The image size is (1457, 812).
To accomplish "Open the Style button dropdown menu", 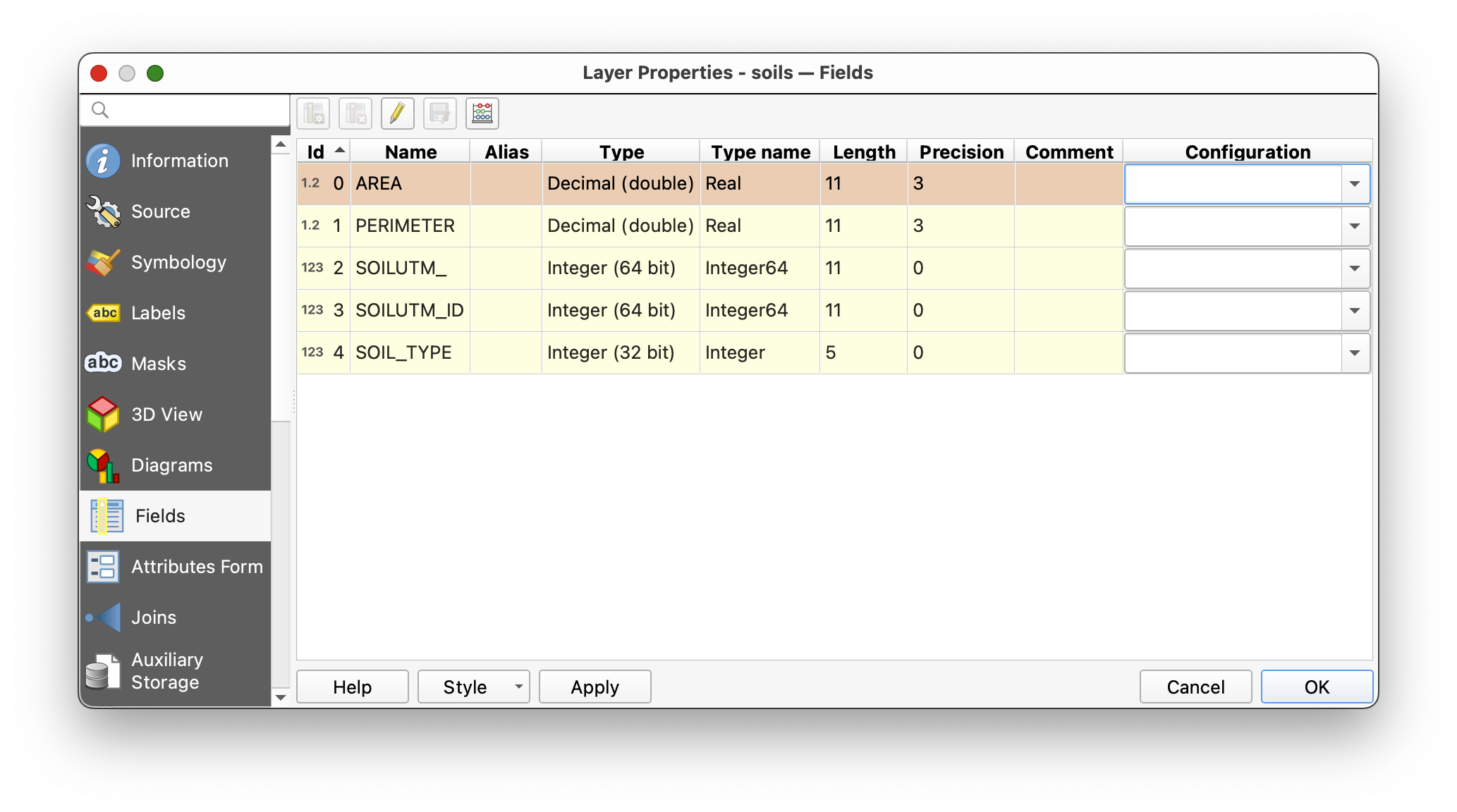I will [x=518, y=687].
